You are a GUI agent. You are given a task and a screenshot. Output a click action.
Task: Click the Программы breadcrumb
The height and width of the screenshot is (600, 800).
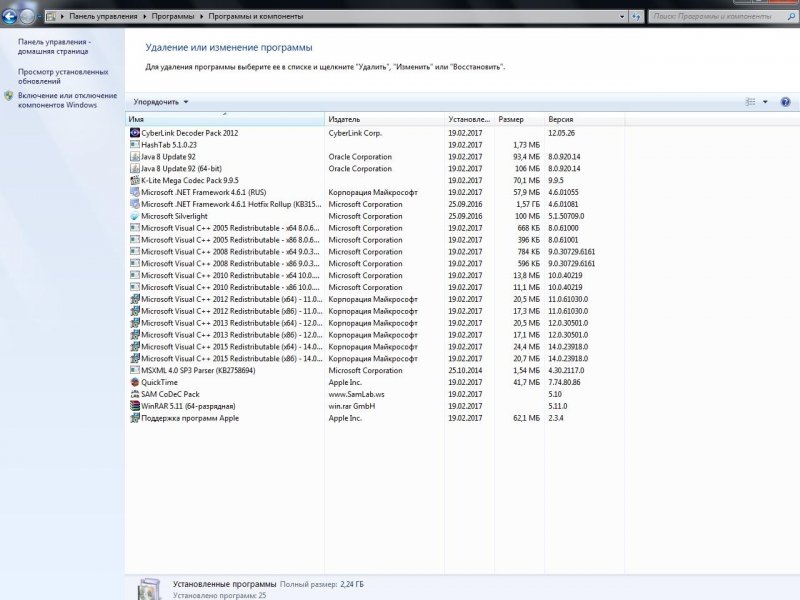[x=173, y=16]
